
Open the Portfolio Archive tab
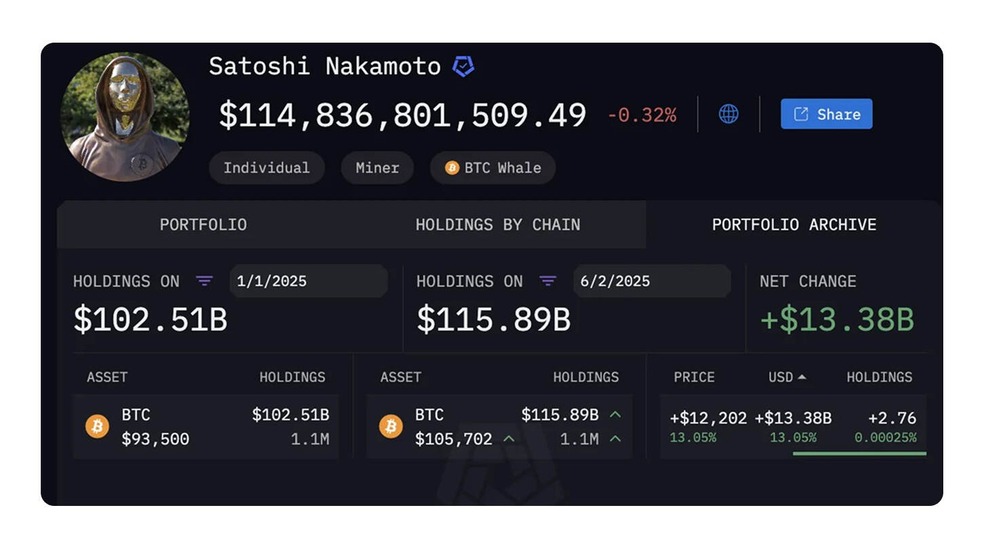click(x=794, y=225)
